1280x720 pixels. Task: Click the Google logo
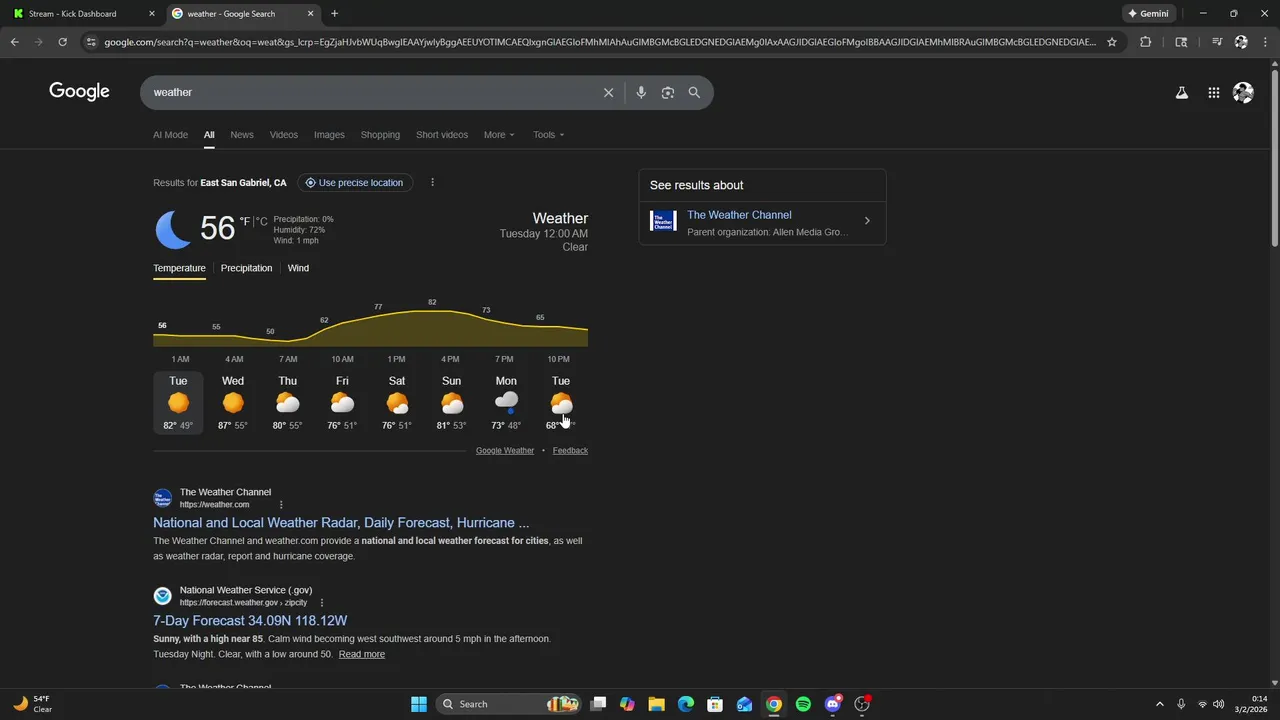(79, 92)
